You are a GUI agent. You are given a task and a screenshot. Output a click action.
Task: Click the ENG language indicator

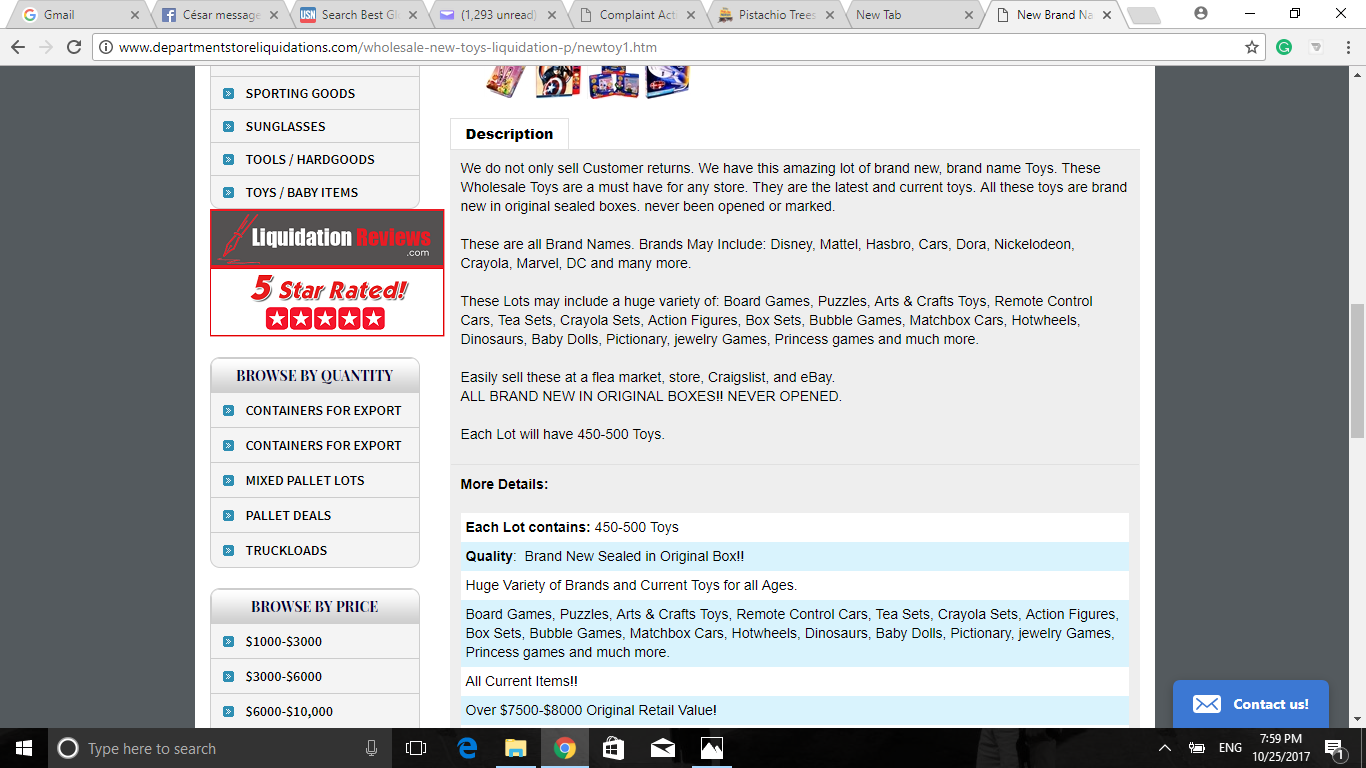(x=1230, y=748)
